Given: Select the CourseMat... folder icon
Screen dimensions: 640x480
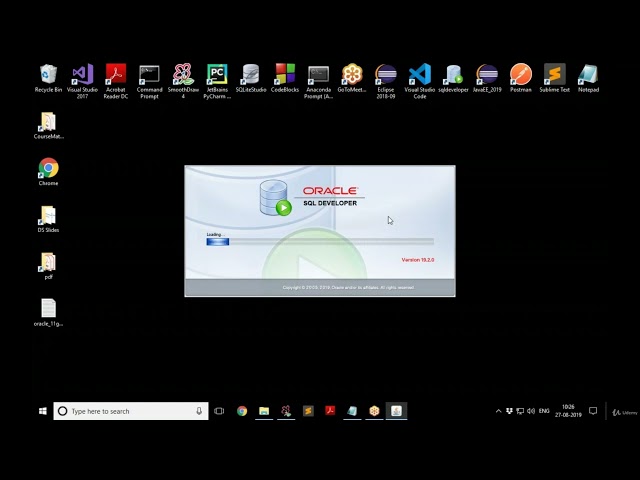Looking at the screenshot, I should pos(49,126).
